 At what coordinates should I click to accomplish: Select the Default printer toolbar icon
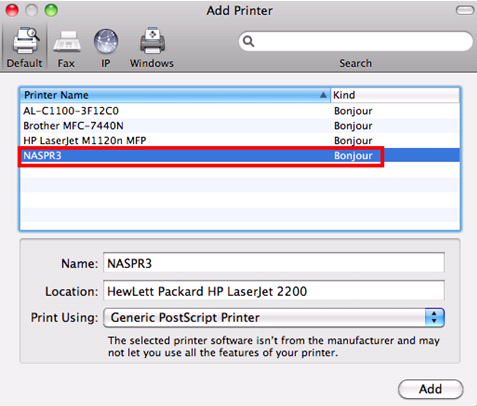click(25, 41)
